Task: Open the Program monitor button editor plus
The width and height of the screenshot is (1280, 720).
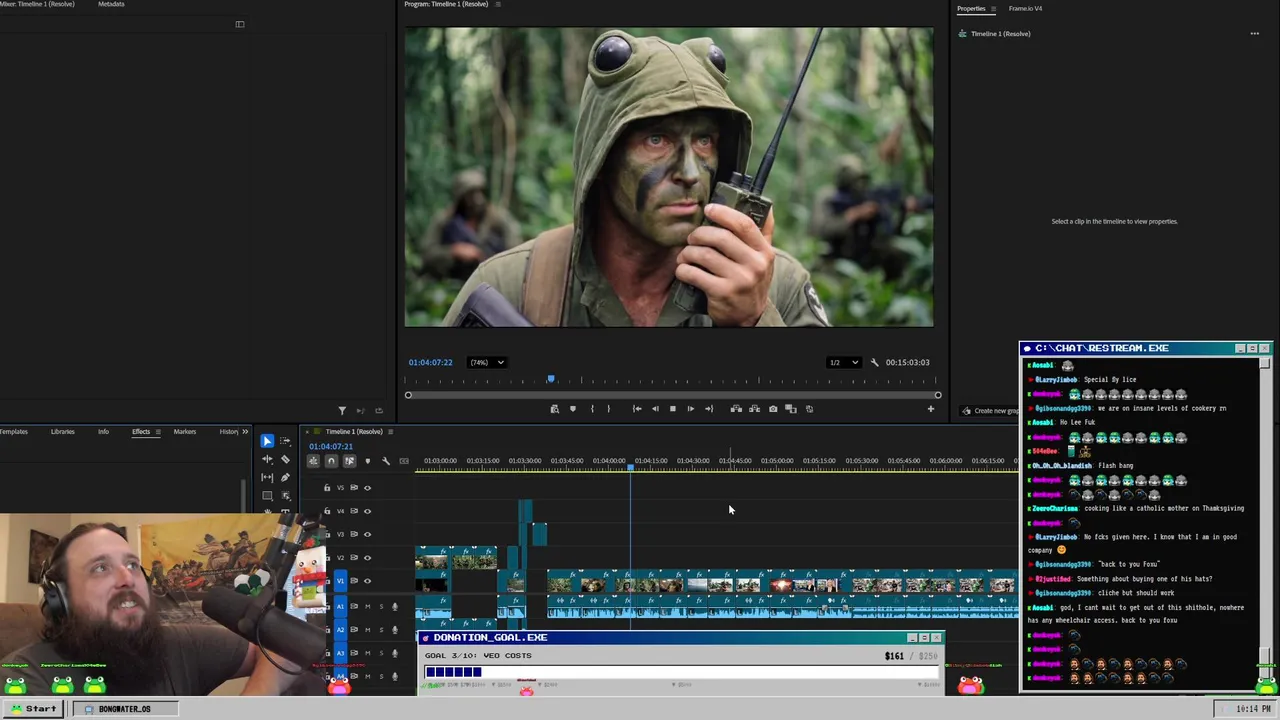Action: (x=930, y=409)
